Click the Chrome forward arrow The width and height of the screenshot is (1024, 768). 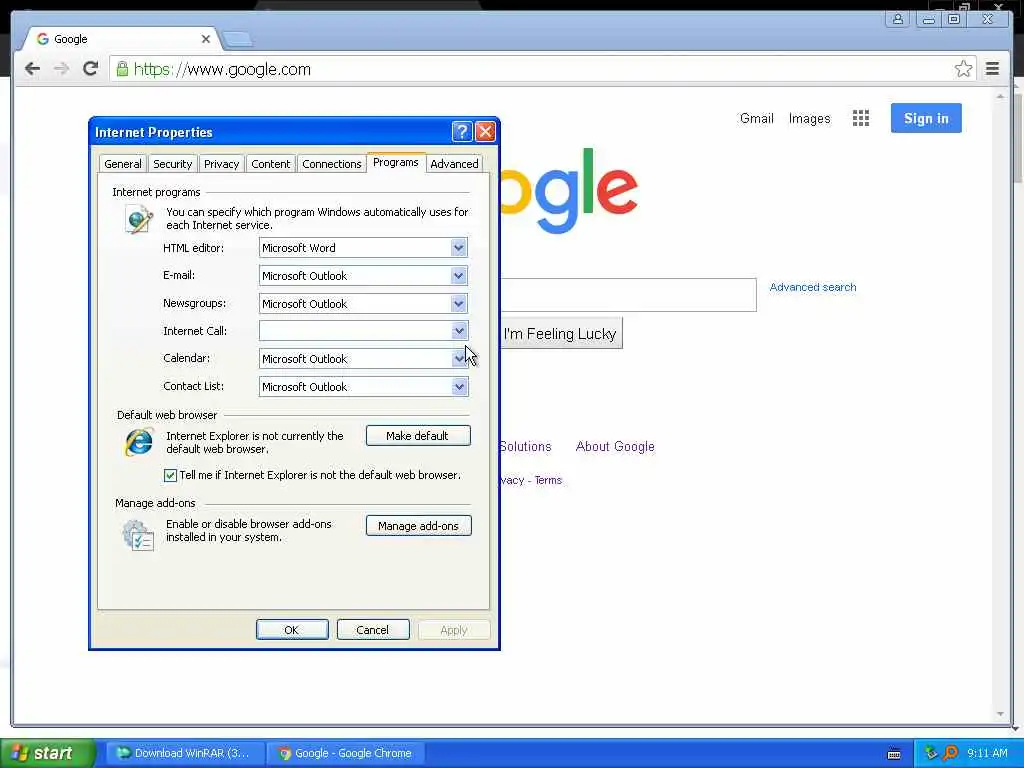61,69
